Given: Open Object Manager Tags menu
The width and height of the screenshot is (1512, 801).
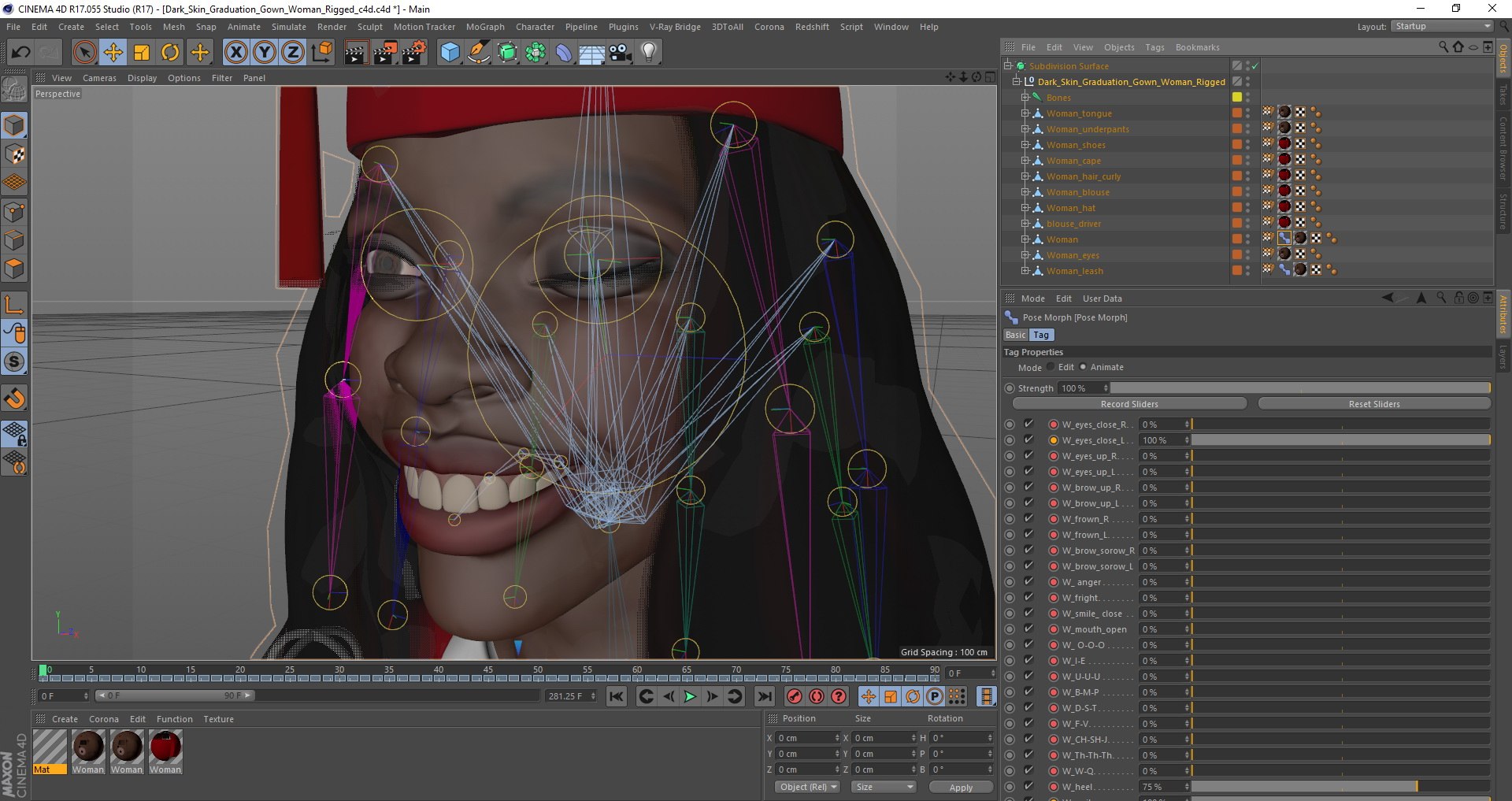Looking at the screenshot, I should pyautogui.click(x=1154, y=47).
